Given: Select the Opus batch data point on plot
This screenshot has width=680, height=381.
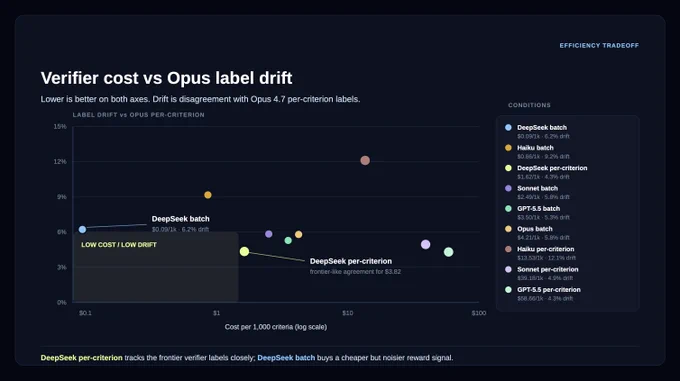Looking at the screenshot, I should tap(298, 234).
